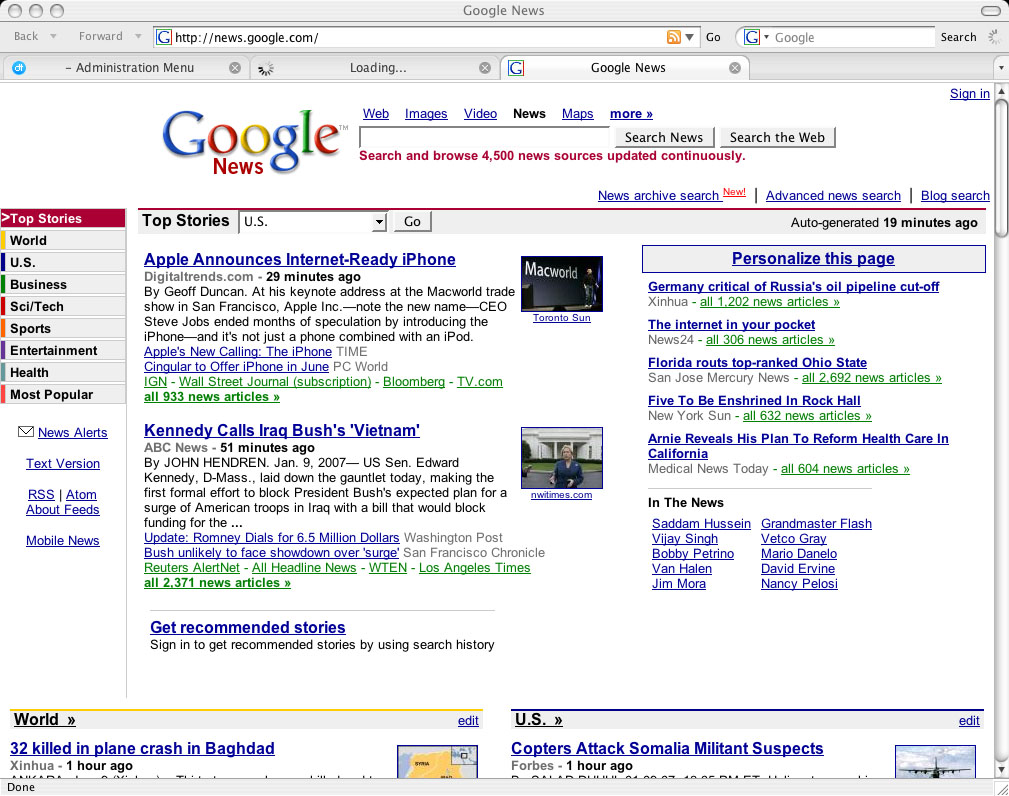Image resolution: width=1009 pixels, height=796 pixels.
Task: Click the site favicon in the address bar
Action: click(x=164, y=37)
